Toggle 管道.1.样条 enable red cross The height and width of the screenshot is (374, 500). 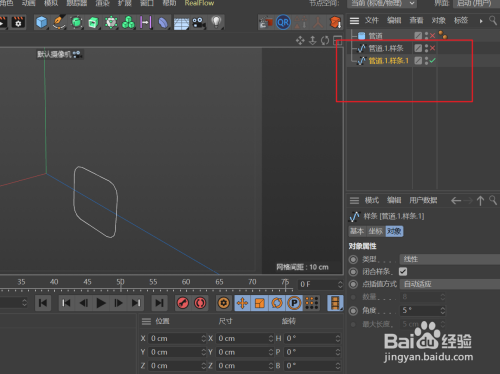[433, 48]
